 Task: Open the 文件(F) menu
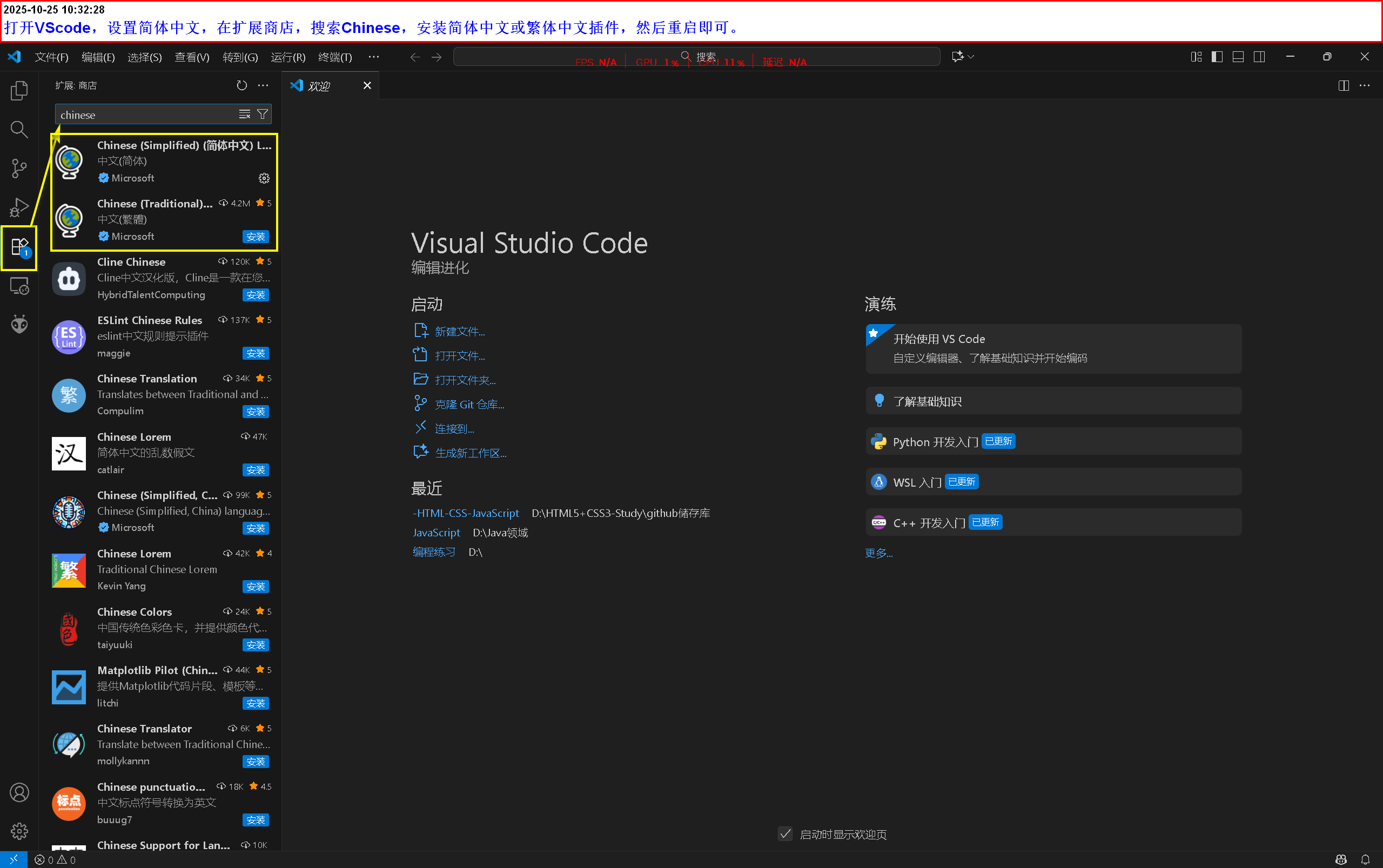[51, 57]
